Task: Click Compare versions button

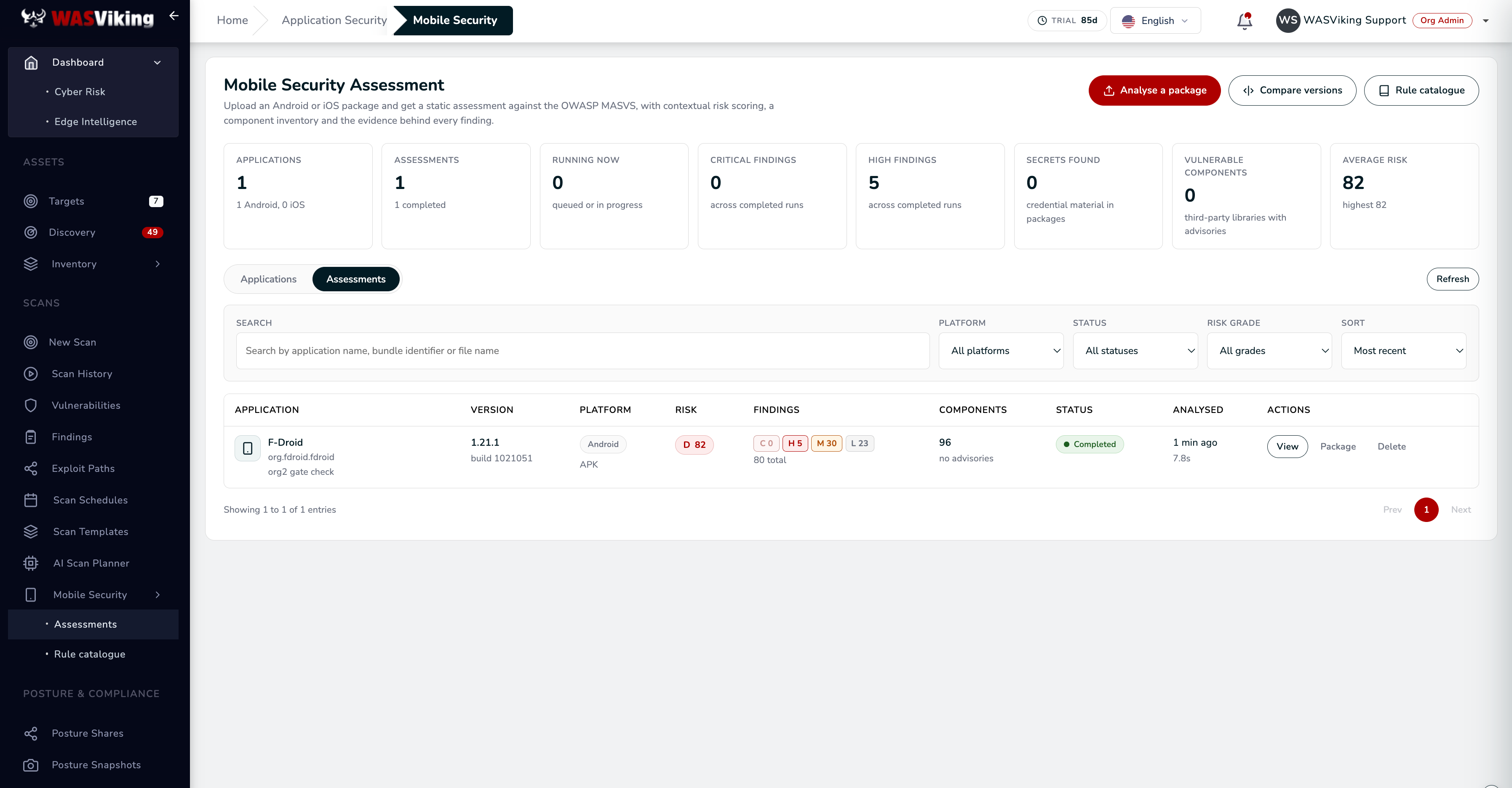Action: click(x=1292, y=91)
